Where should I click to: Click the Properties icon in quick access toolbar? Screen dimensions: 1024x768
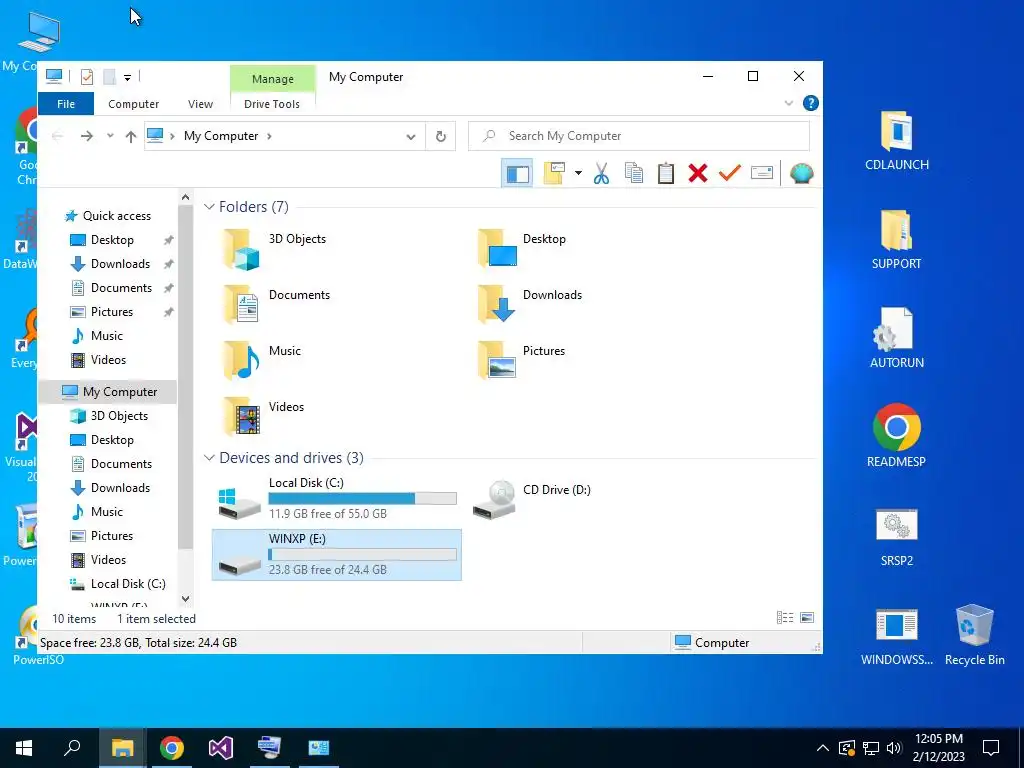pos(87,77)
